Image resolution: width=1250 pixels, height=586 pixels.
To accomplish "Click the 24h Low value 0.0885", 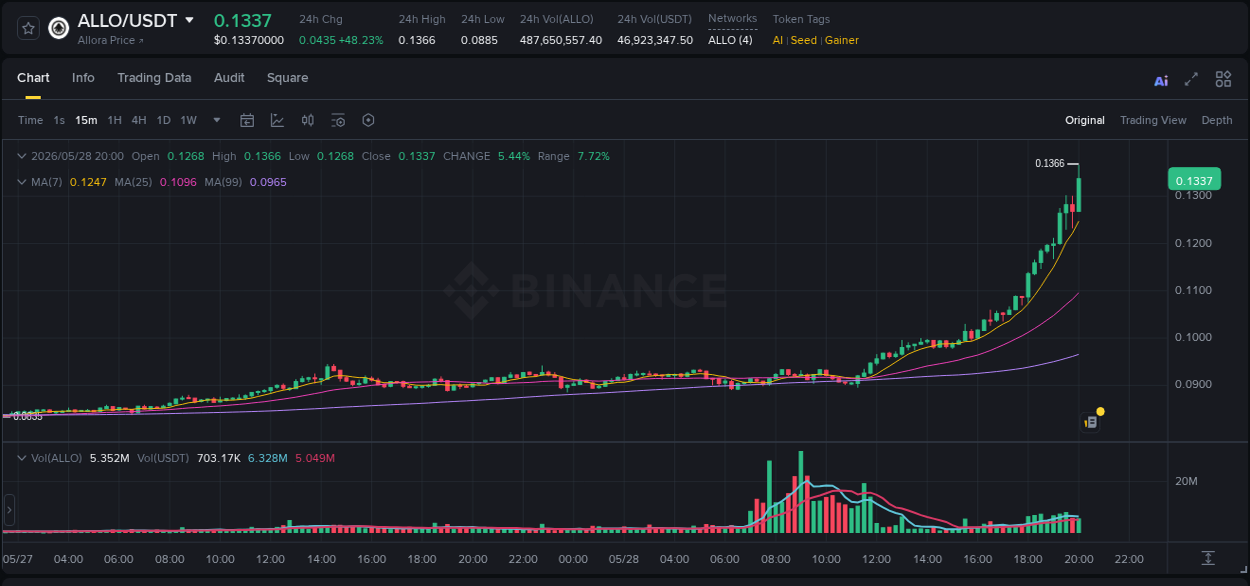I will click(x=480, y=40).
